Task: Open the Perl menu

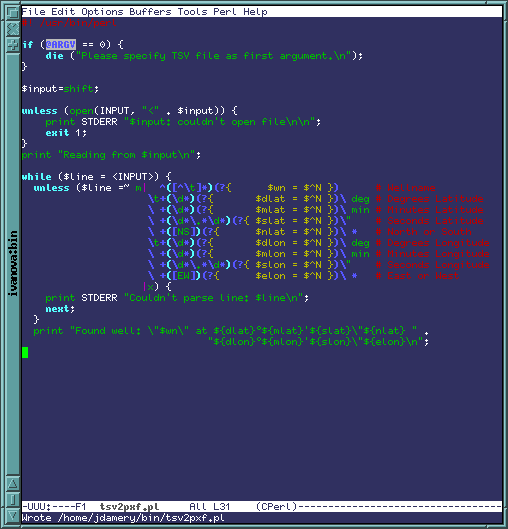Action: pos(225,12)
